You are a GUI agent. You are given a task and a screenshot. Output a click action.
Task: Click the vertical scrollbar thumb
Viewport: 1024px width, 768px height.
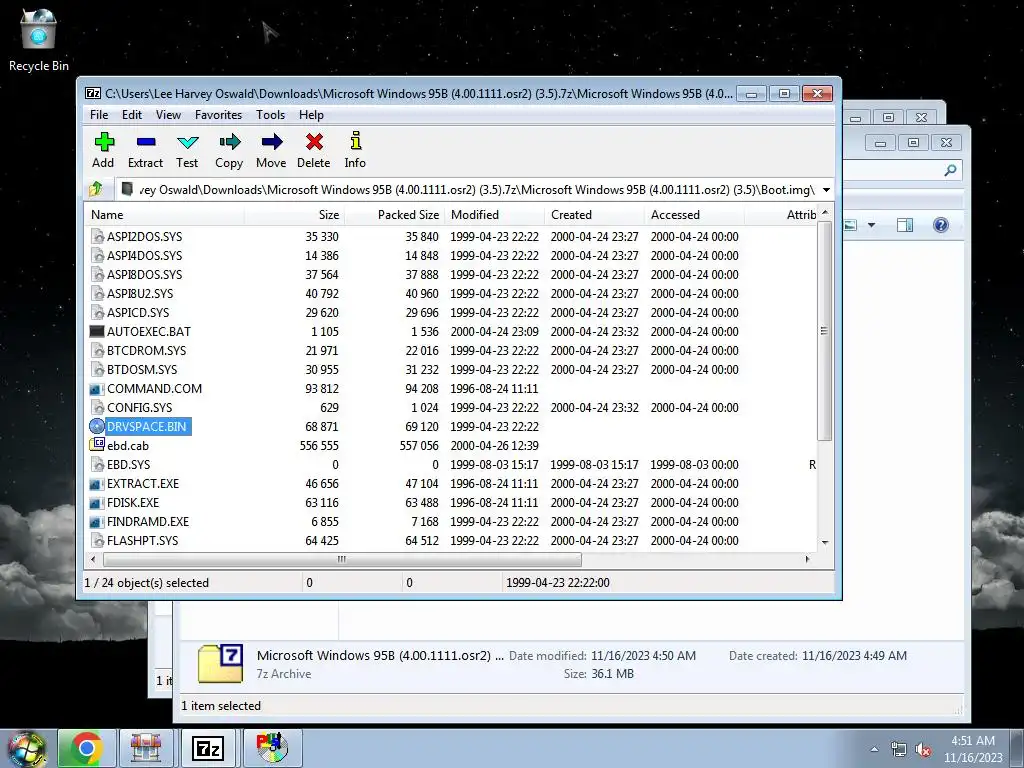(824, 331)
